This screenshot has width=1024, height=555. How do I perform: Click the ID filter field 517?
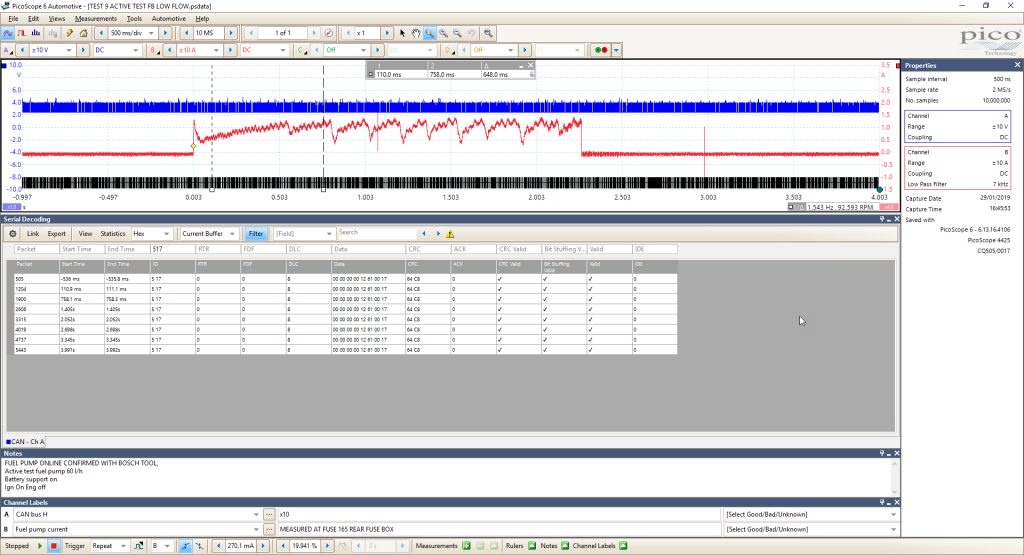pos(172,249)
